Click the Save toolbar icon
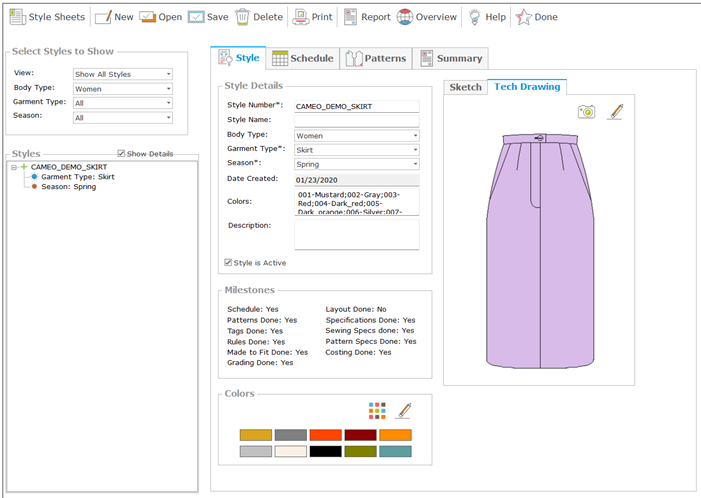Viewport: 701px width, 498px height. 196,17
